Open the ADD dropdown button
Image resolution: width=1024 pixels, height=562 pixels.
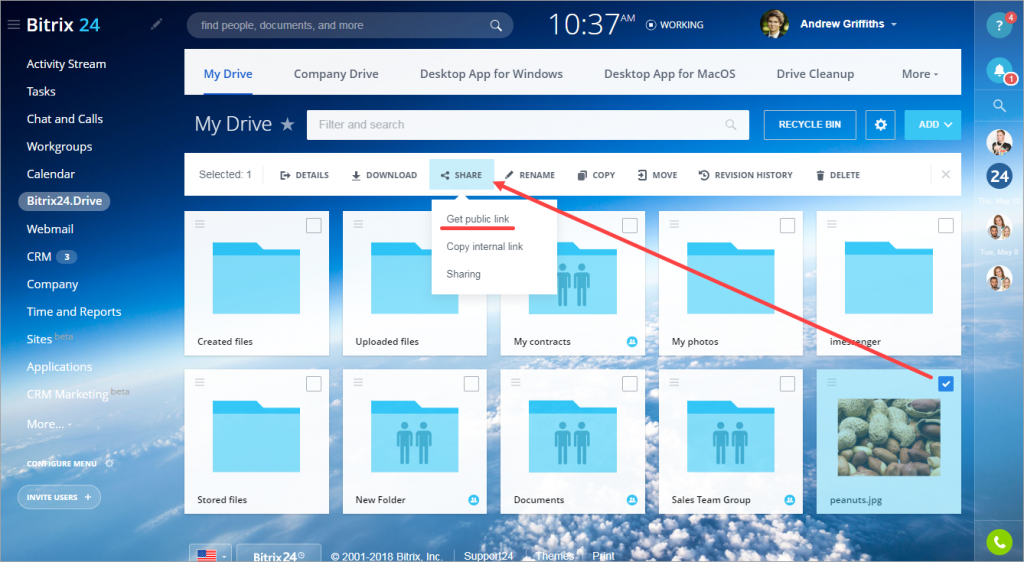[x=933, y=124]
